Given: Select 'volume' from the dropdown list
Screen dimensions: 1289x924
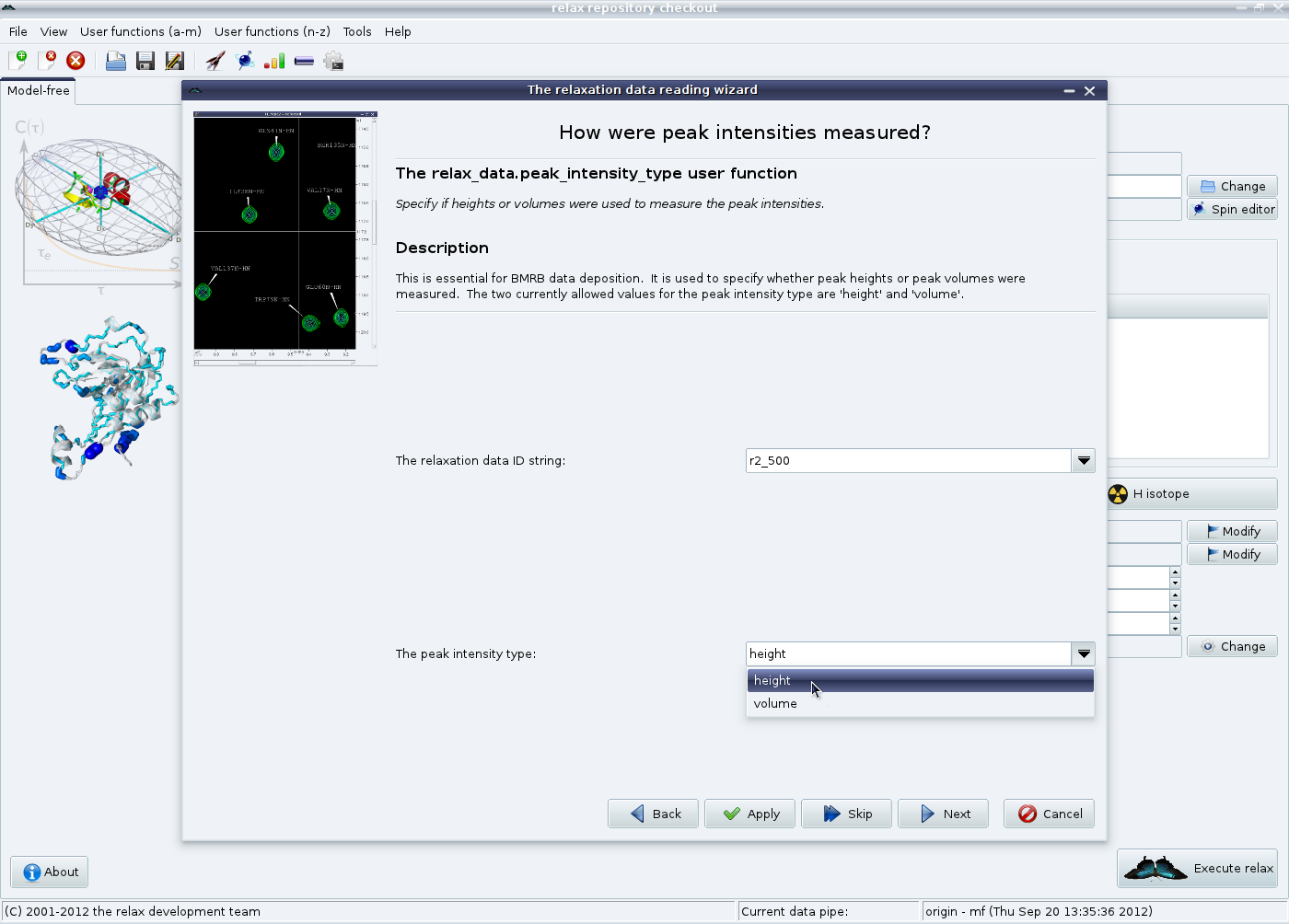Looking at the screenshot, I should (775, 704).
